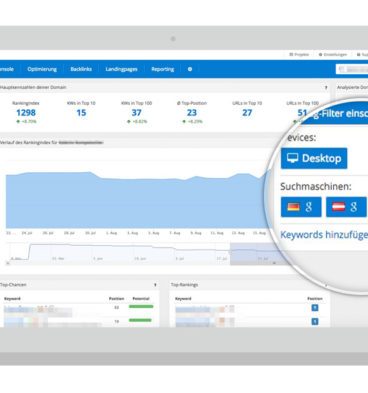Image resolution: width=368 pixels, height=393 pixels.
Task: Click the first blue position badge in Top-Rankings
Action: 315,308
